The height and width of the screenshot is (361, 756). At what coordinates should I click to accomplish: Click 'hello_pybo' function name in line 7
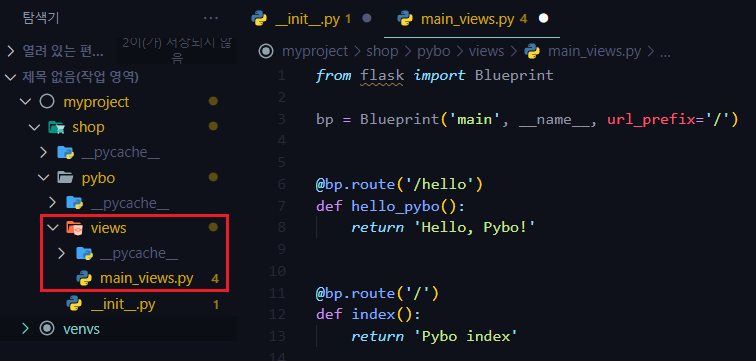coord(395,206)
